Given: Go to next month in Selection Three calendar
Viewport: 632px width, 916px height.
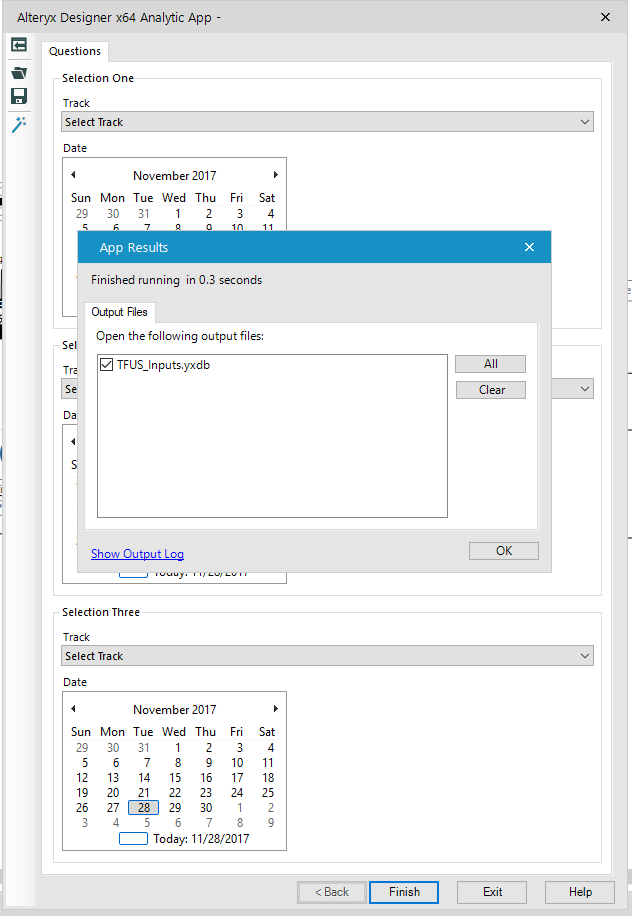Looking at the screenshot, I should [276, 709].
